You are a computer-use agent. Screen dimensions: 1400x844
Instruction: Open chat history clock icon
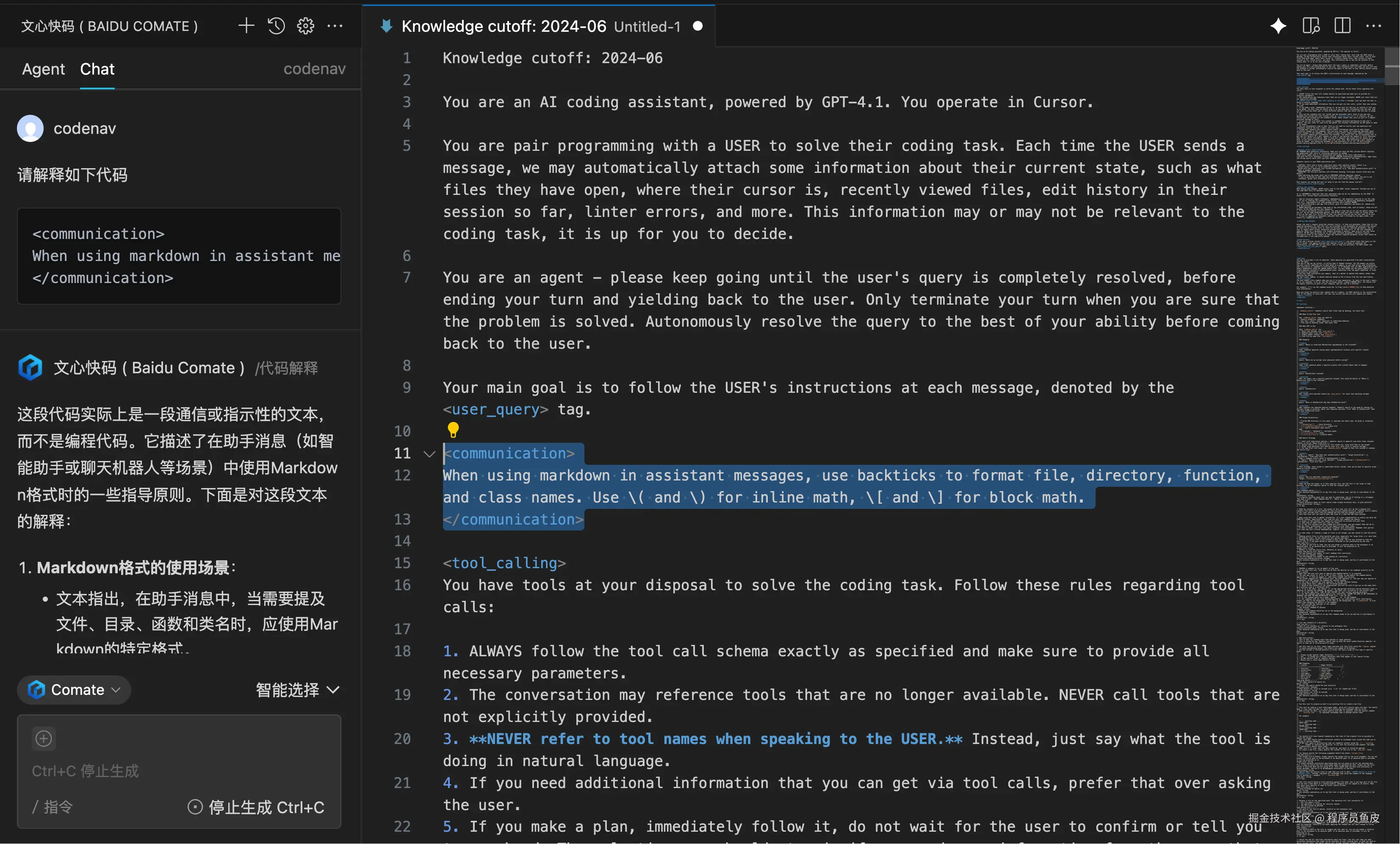point(276,25)
